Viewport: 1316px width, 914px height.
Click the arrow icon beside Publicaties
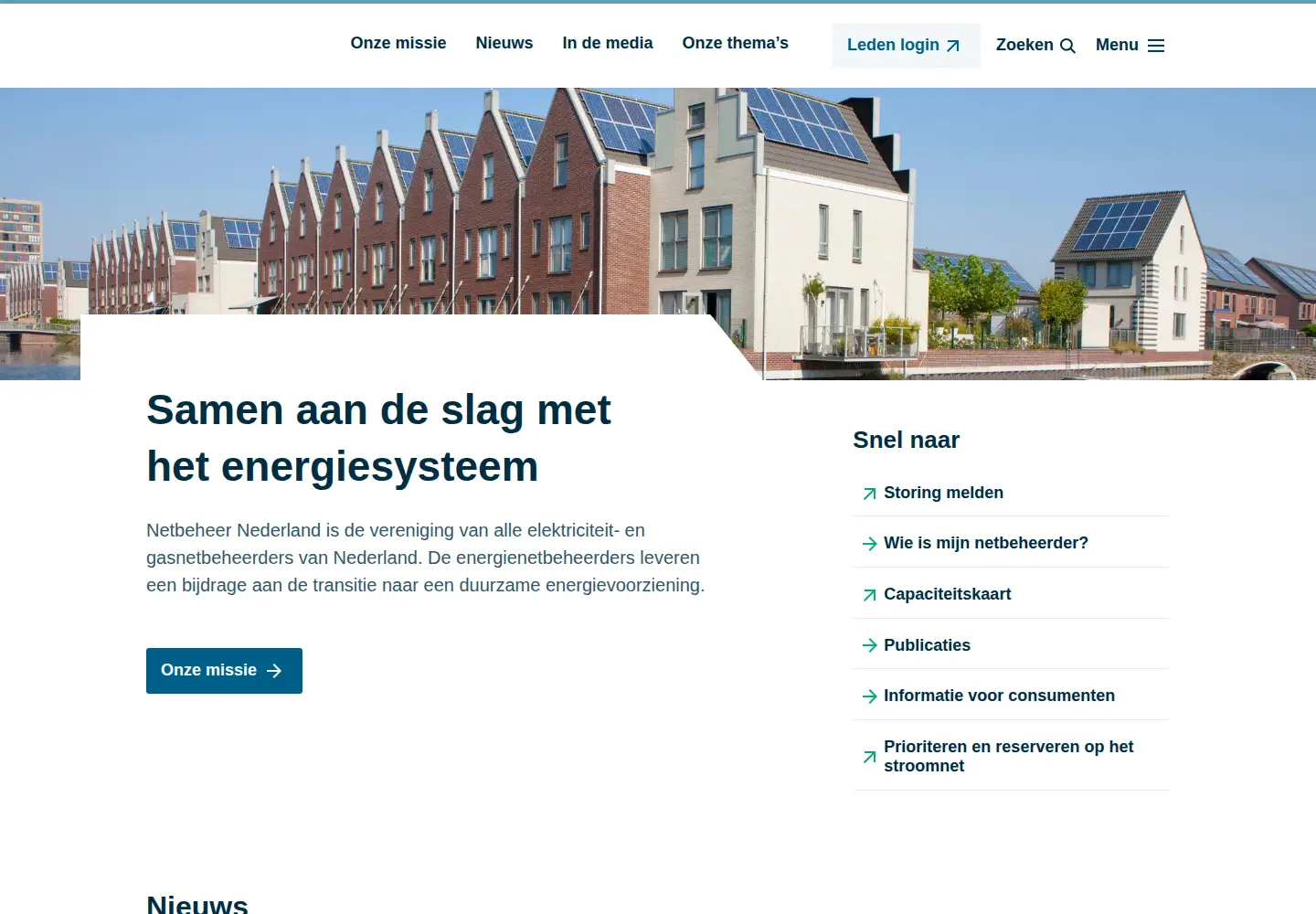click(869, 645)
